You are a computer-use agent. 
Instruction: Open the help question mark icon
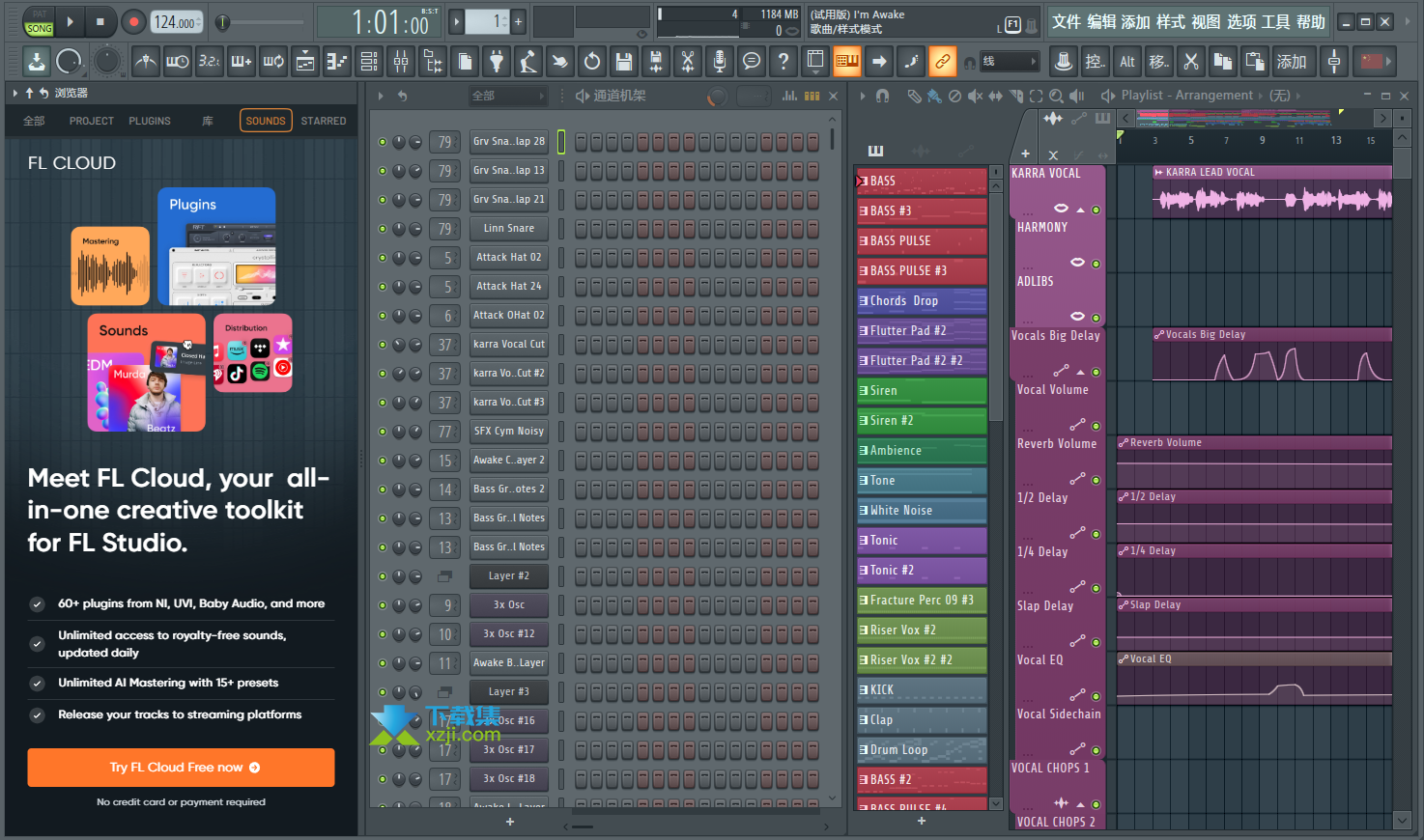coord(783,62)
